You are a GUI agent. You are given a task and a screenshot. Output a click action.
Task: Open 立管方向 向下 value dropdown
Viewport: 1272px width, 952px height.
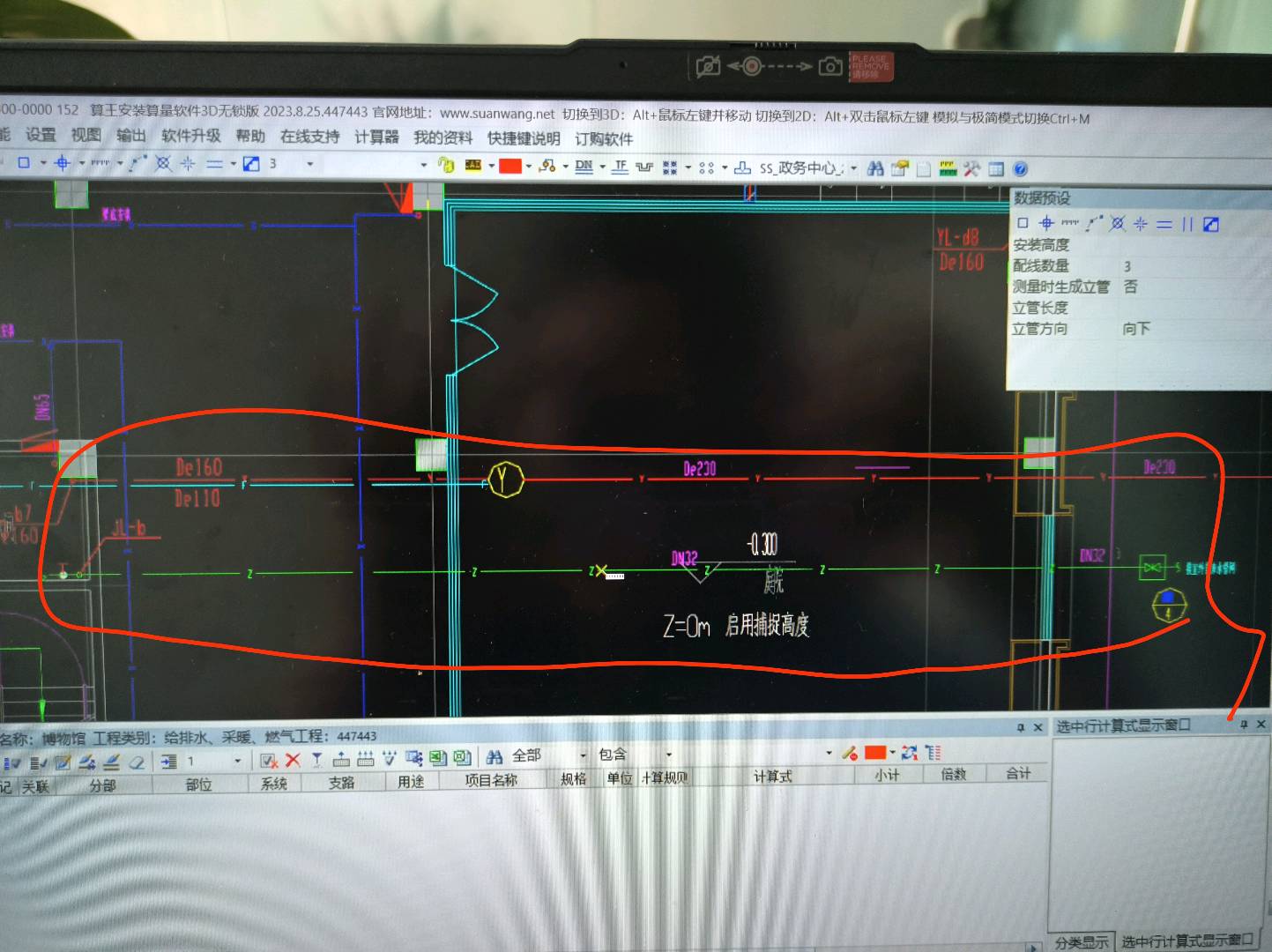click(1136, 329)
